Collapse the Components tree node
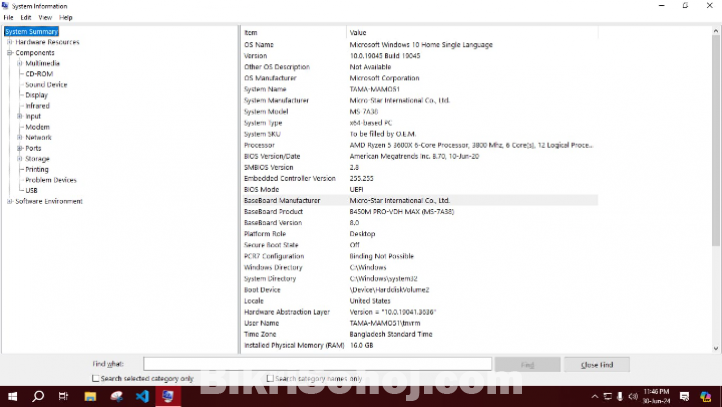Viewport: 722px width, 407px height. click(x=9, y=53)
